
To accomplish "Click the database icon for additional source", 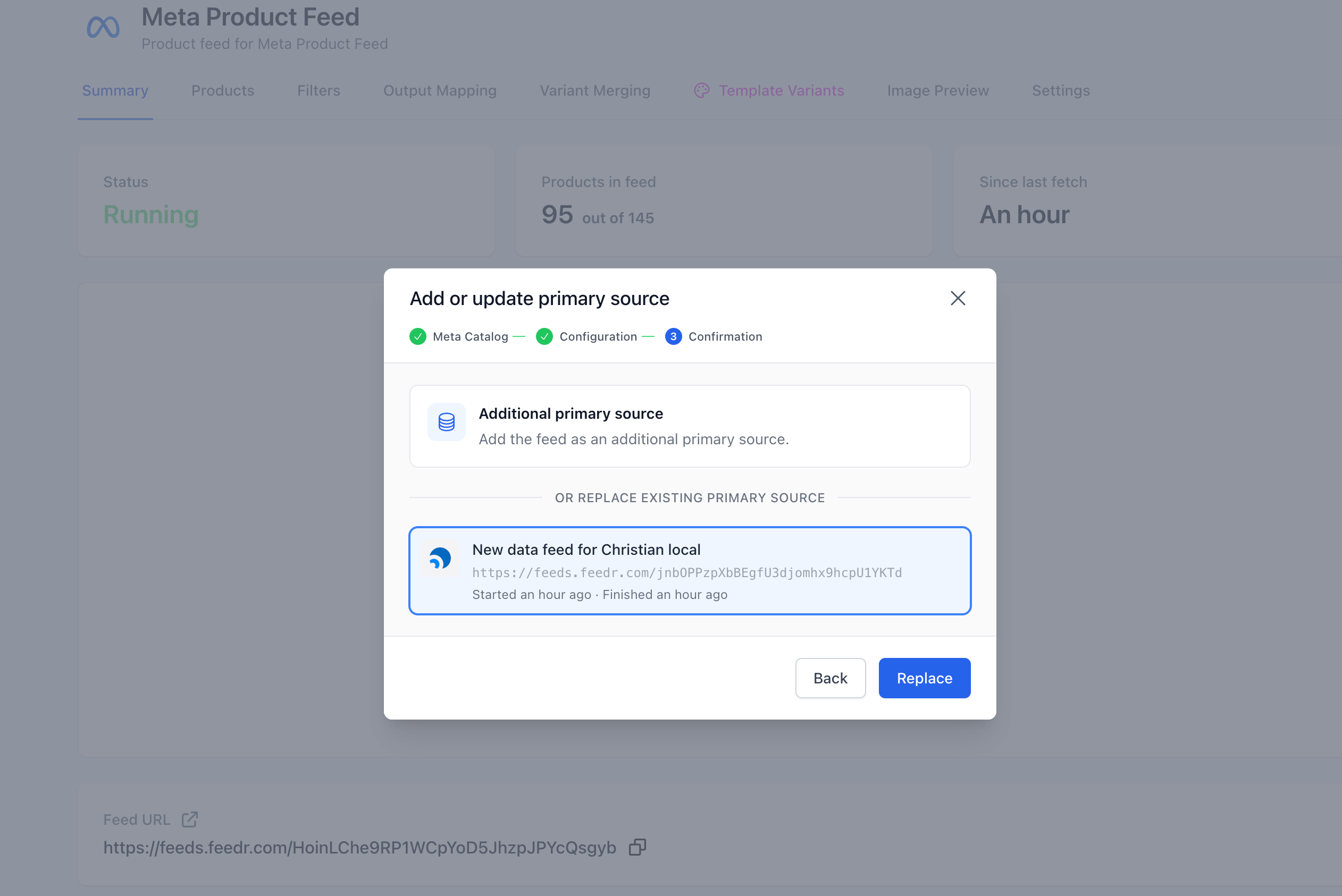I will (447, 422).
